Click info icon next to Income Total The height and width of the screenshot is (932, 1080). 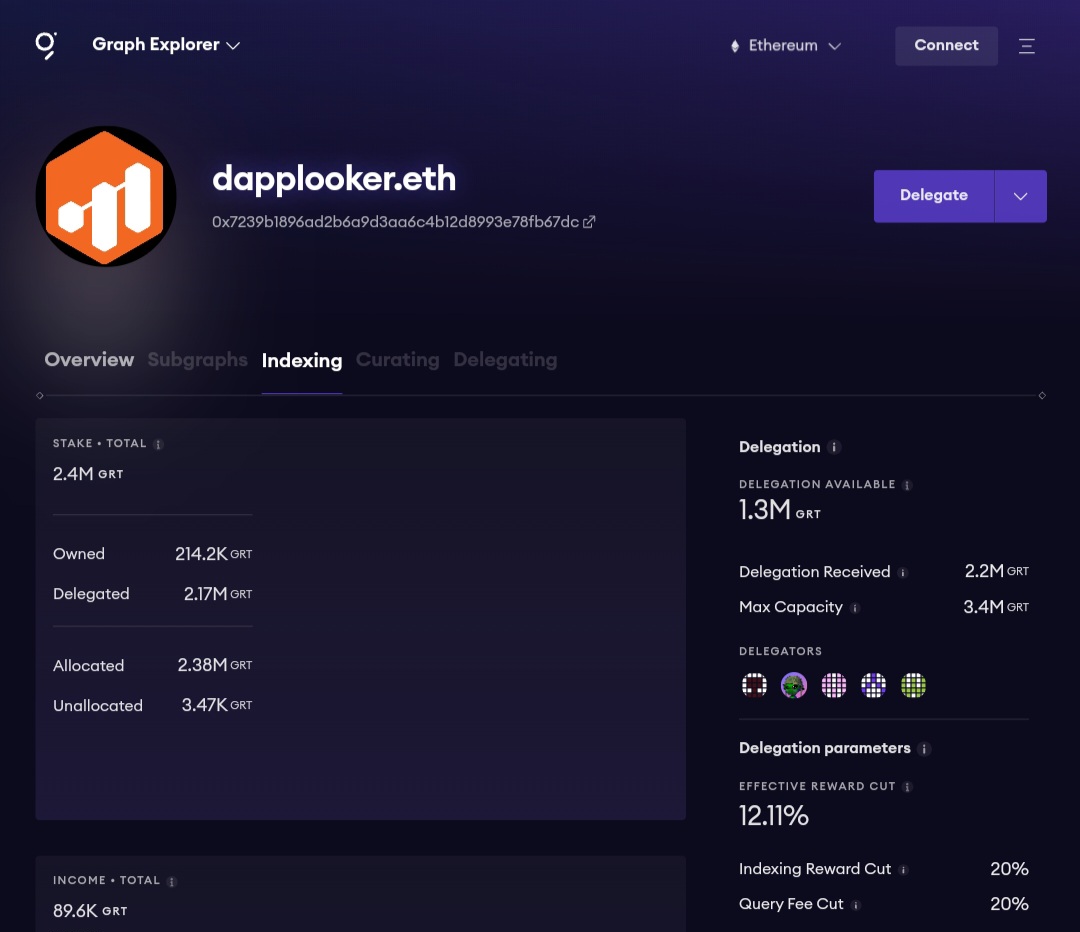(172, 881)
